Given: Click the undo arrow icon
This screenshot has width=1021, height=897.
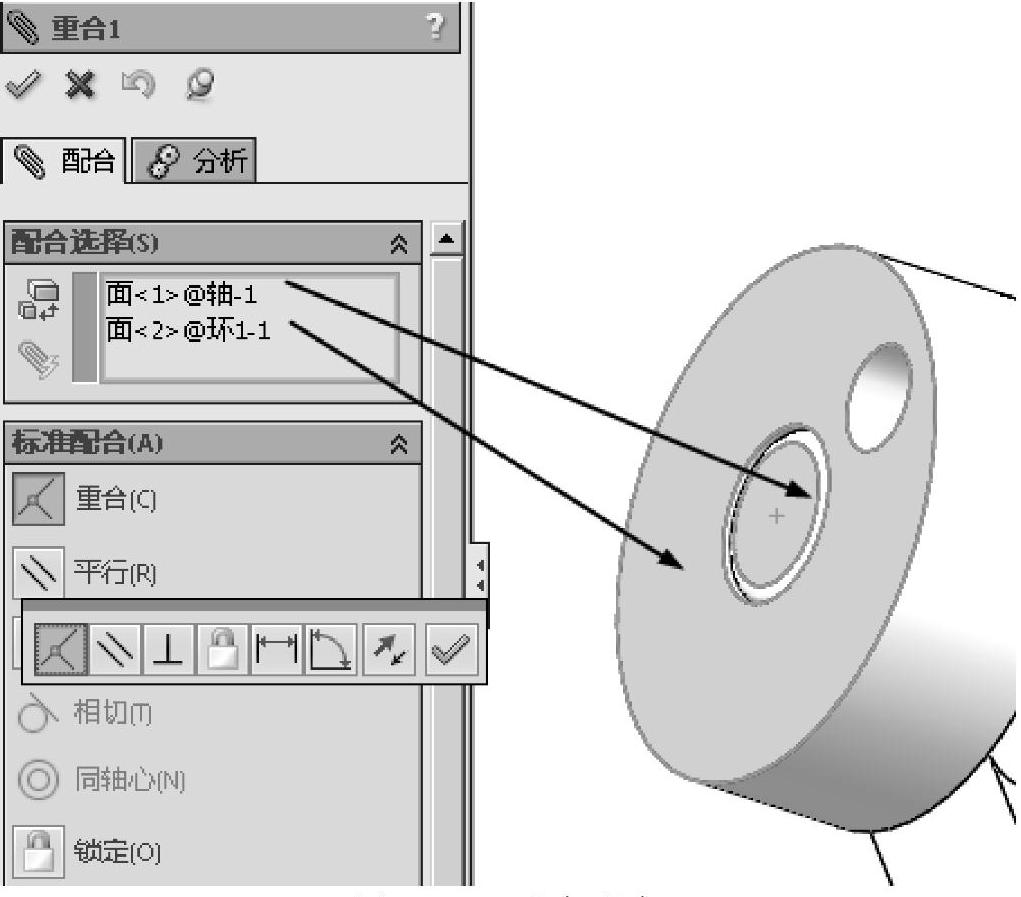Looking at the screenshot, I should (138, 85).
